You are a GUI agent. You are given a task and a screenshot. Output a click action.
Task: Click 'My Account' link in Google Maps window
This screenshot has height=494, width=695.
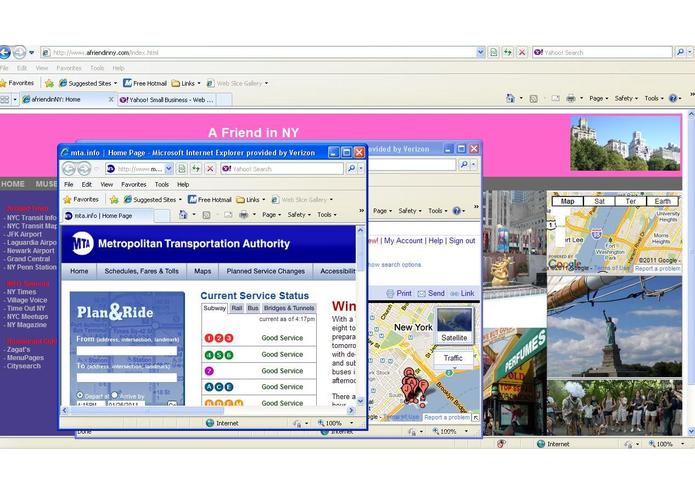pyautogui.click(x=403, y=241)
